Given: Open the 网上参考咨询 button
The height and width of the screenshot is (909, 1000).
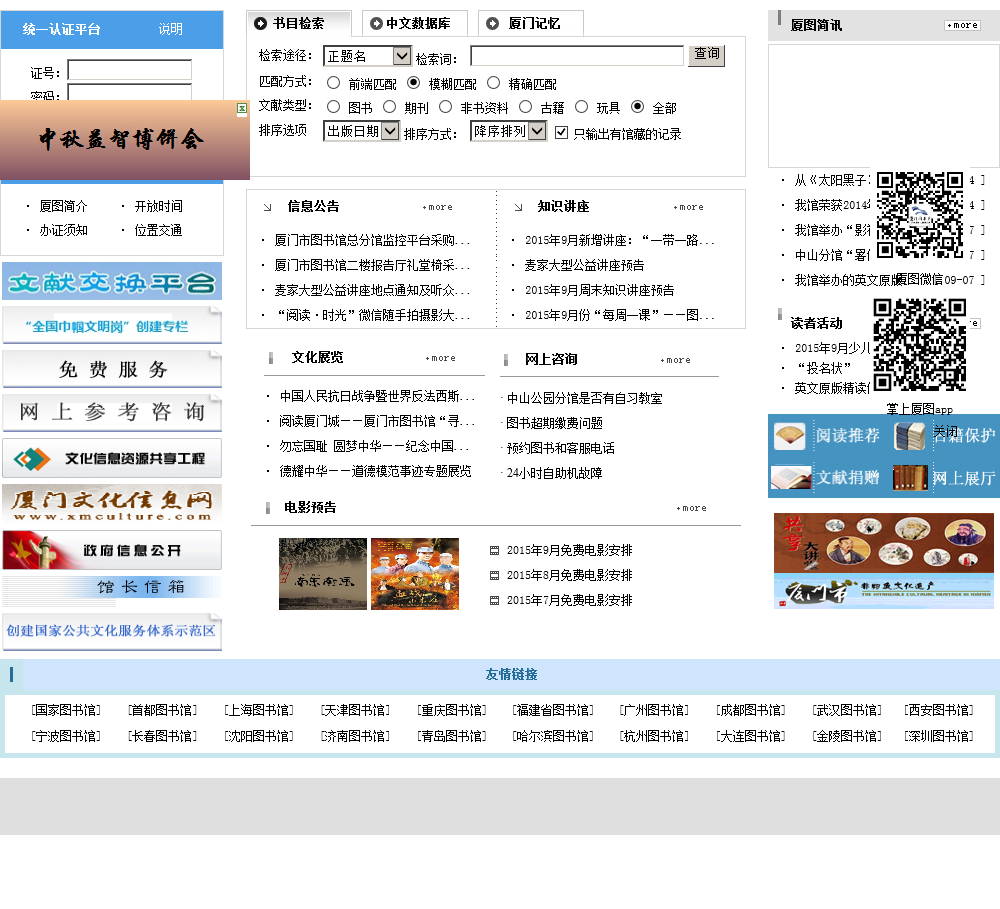Looking at the screenshot, I should [x=112, y=412].
